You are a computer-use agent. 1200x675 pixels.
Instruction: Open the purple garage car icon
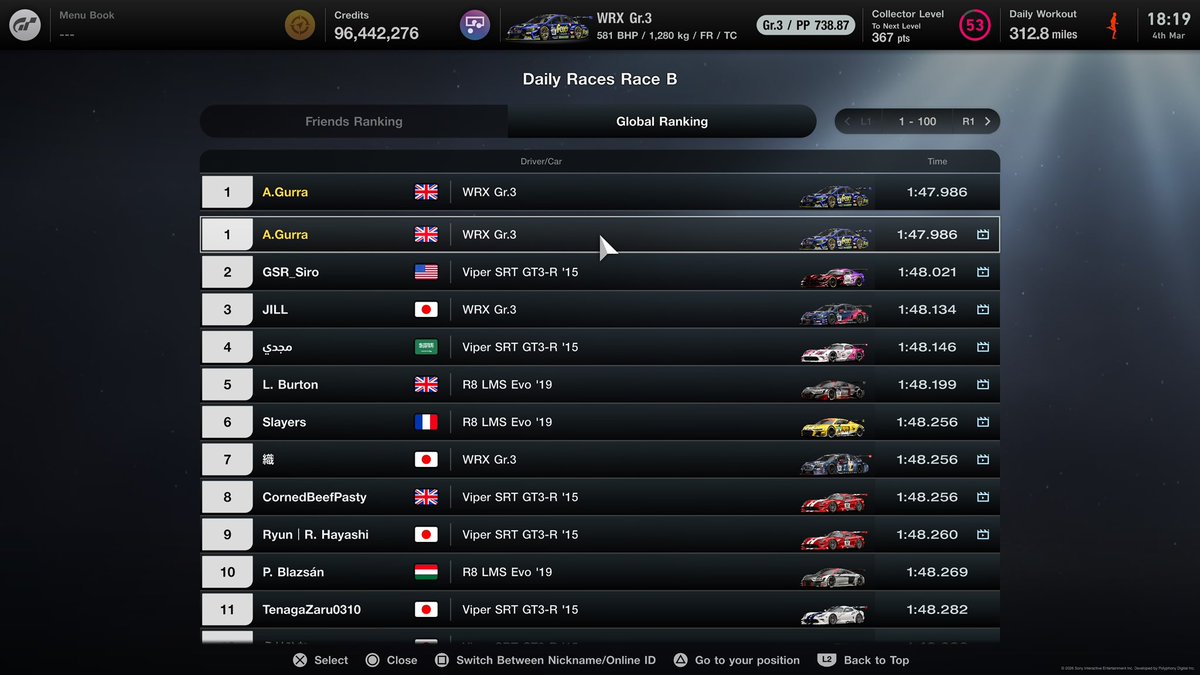pos(475,25)
